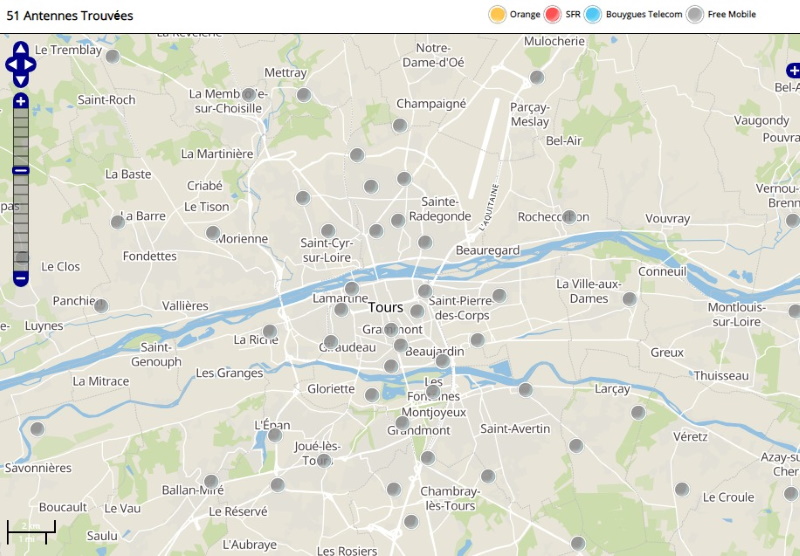Zoom out with the bottom minus button

[x=21, y=278]
